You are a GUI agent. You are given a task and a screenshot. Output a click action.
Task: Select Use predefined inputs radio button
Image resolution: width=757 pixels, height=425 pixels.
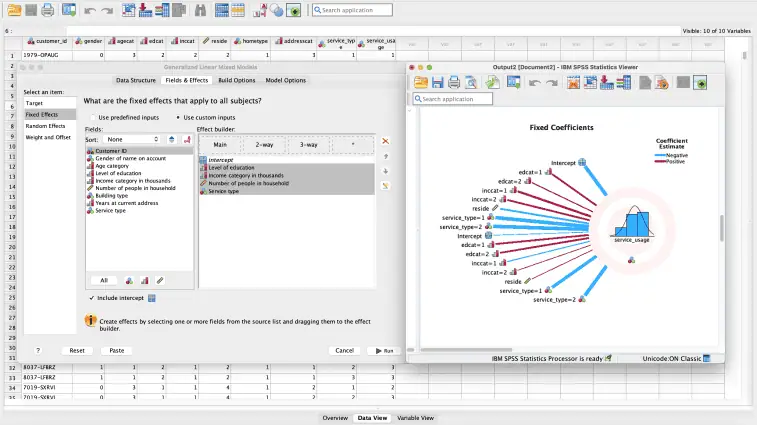[x=93, y=117]
